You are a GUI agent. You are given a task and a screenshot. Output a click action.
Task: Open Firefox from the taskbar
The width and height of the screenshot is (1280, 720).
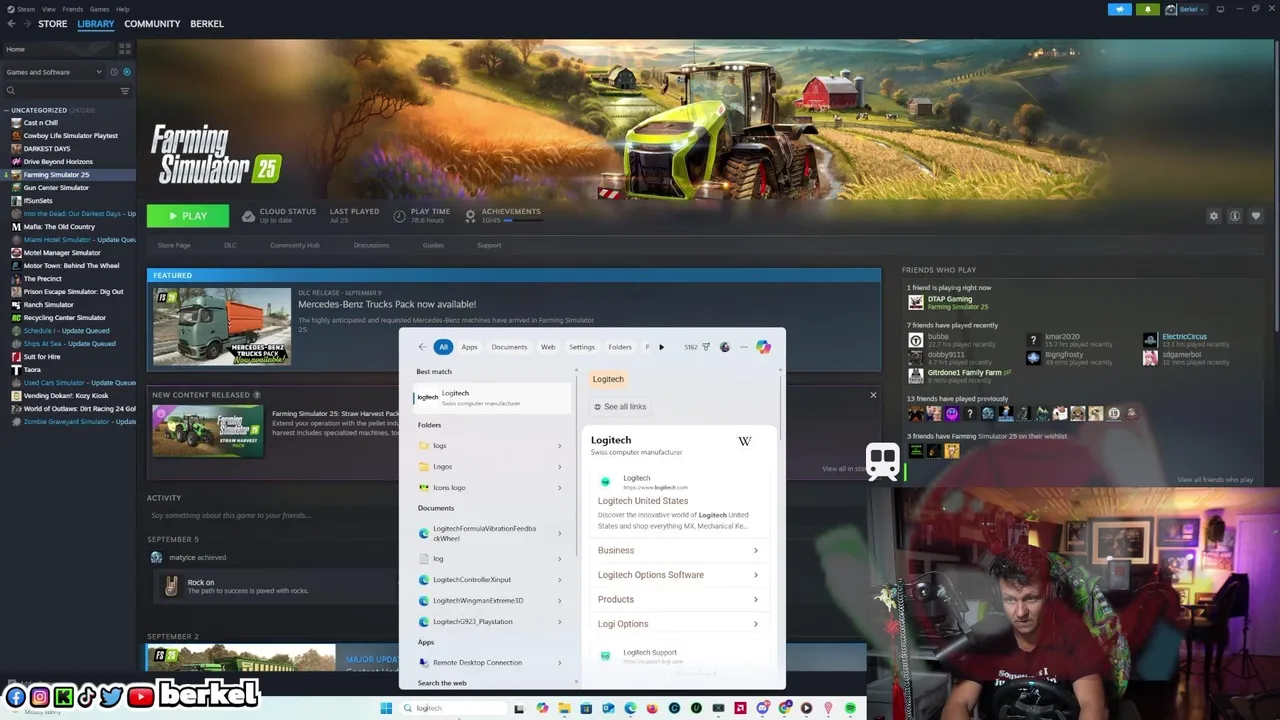(x=652, y=708)
